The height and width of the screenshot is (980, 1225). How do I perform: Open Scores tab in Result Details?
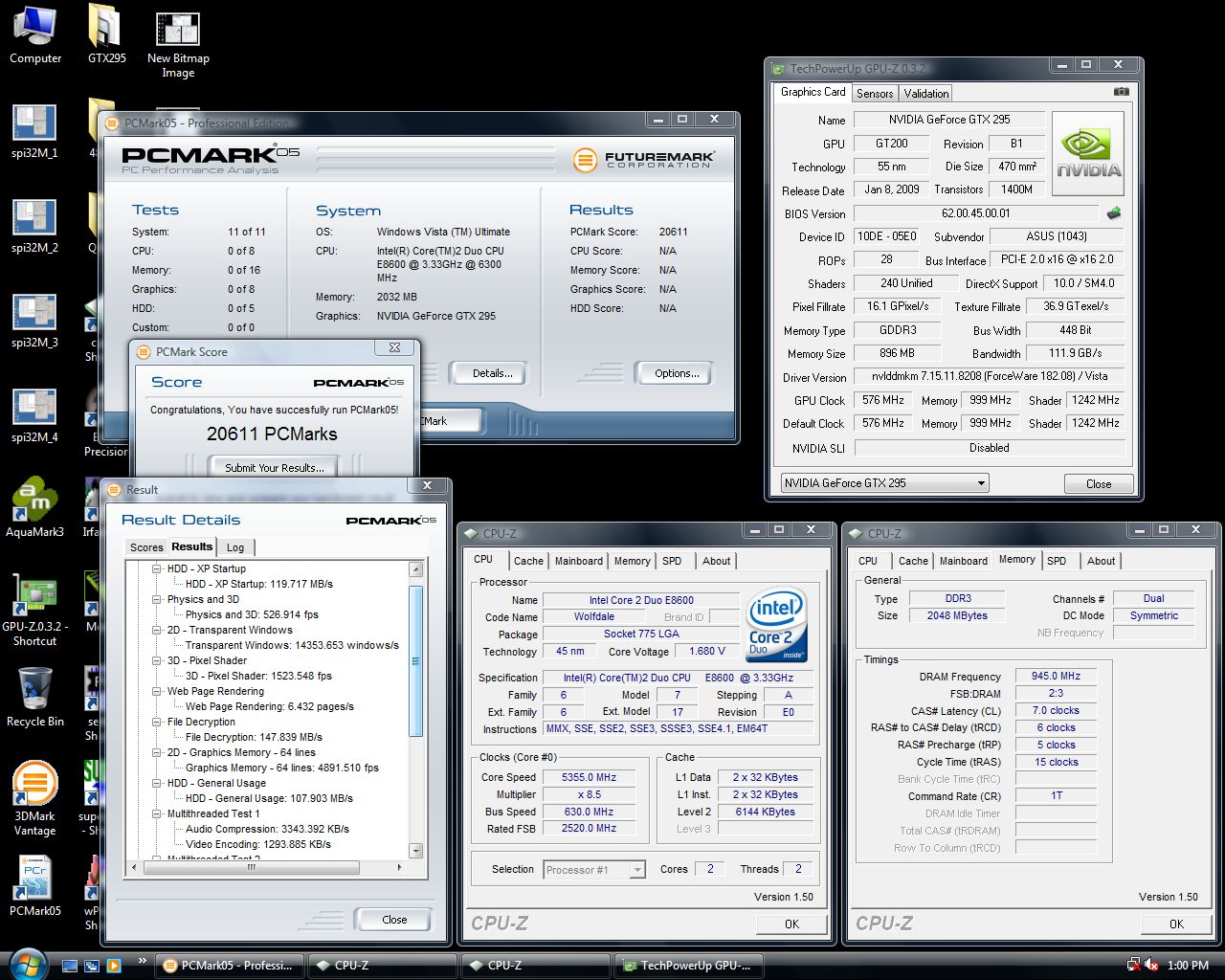[x=146, y=547]
